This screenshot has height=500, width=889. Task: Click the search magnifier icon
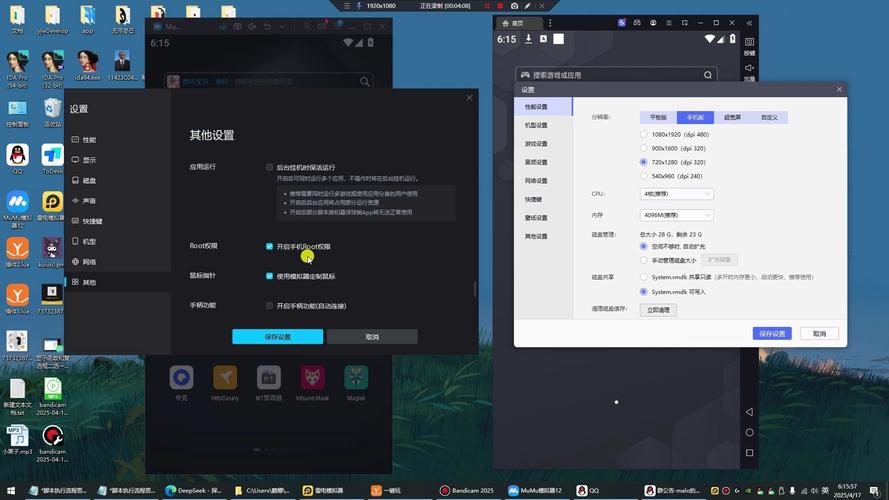(x=708, y=75)
